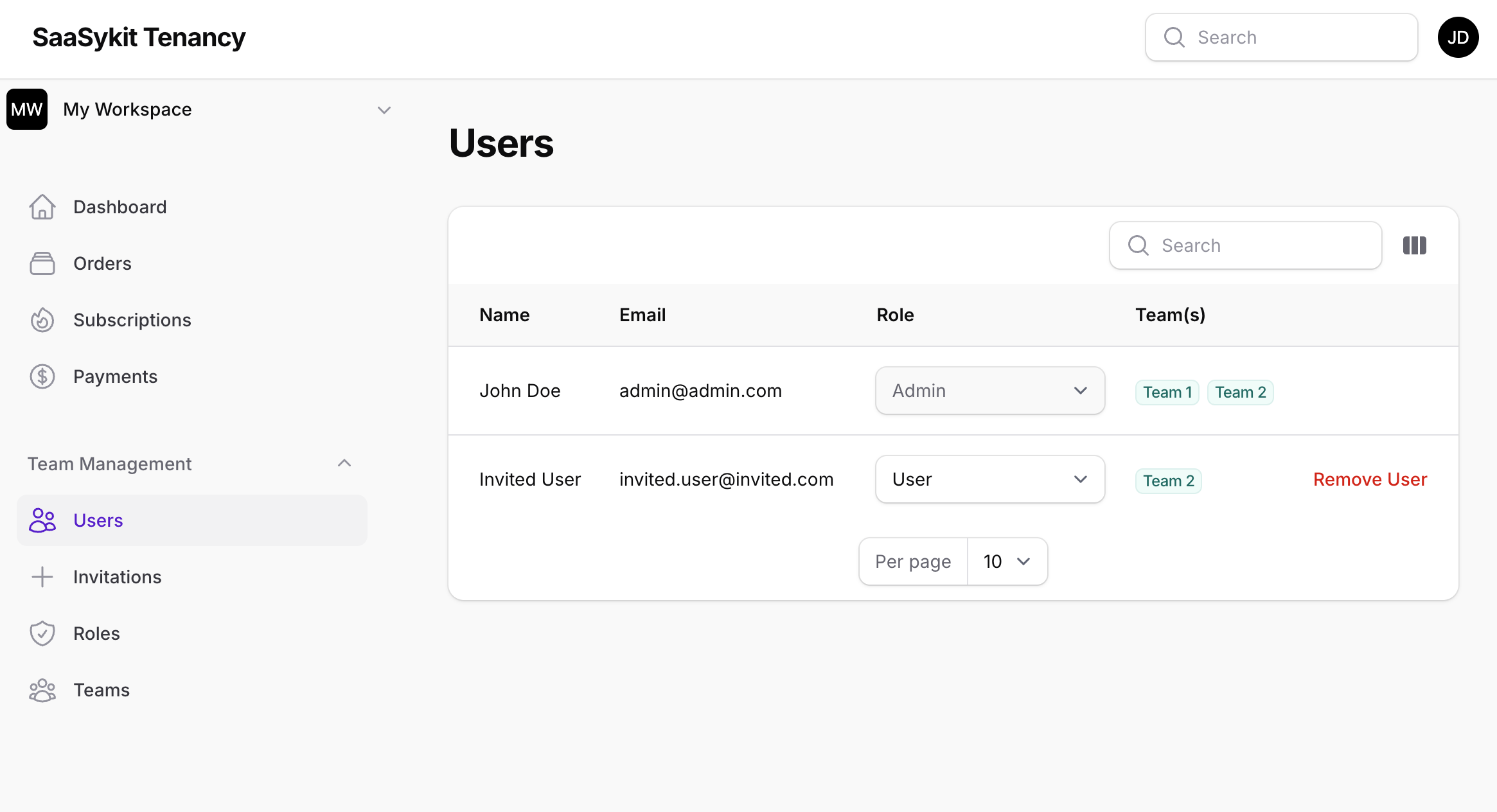The height and width of the screenshot is (812, 1497).
Task: Select the Orders icon in sidebar
Action: point(42,263)
